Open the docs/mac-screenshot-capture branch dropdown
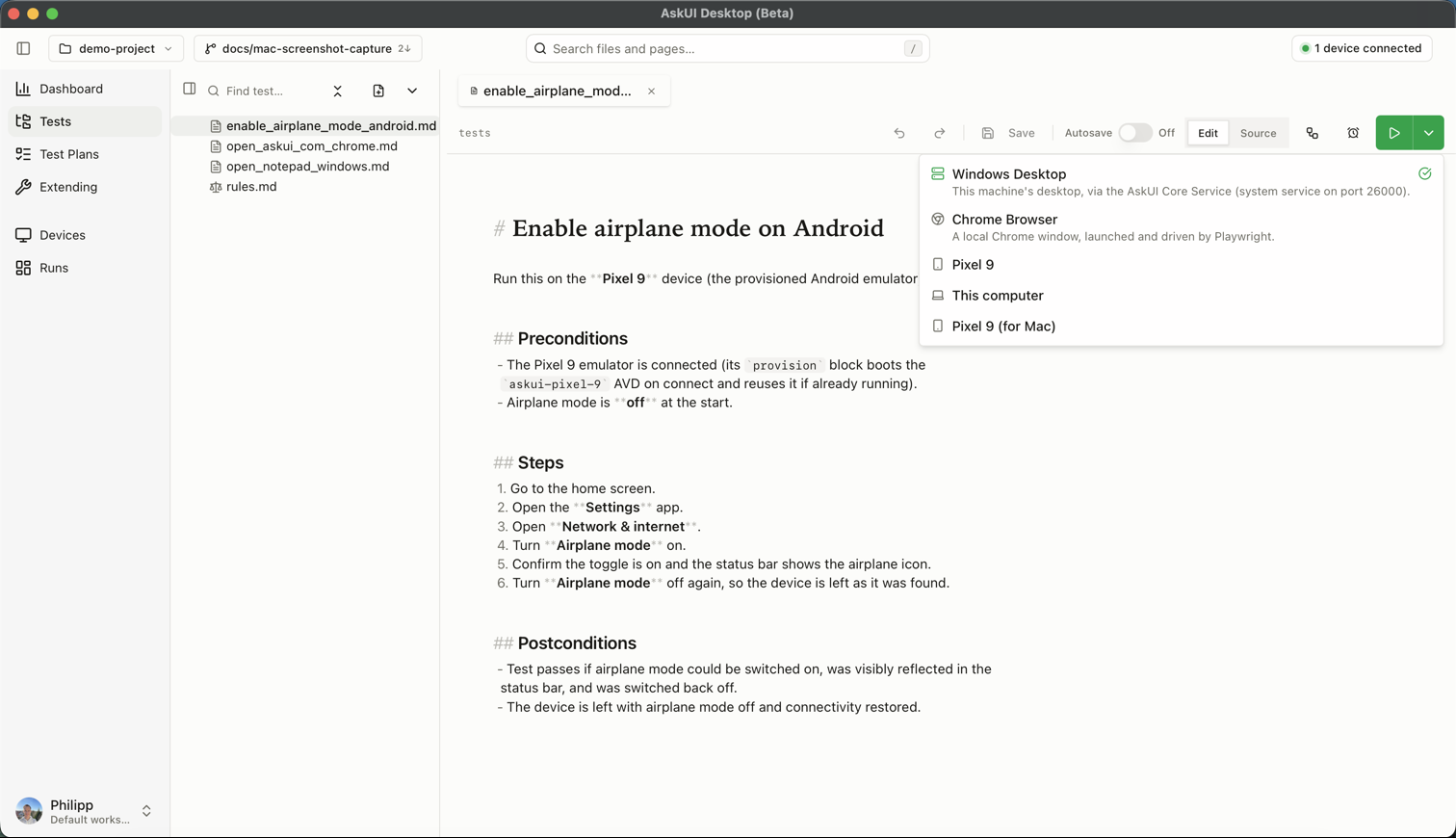This screenshot has height=838, width=1456. (308, 48)
